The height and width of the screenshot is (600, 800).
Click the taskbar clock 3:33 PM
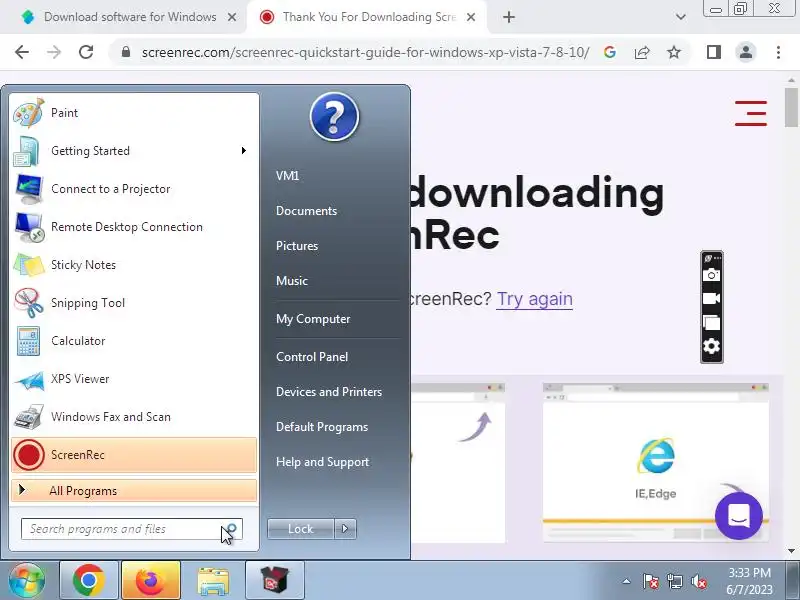[x=749, y=572]
